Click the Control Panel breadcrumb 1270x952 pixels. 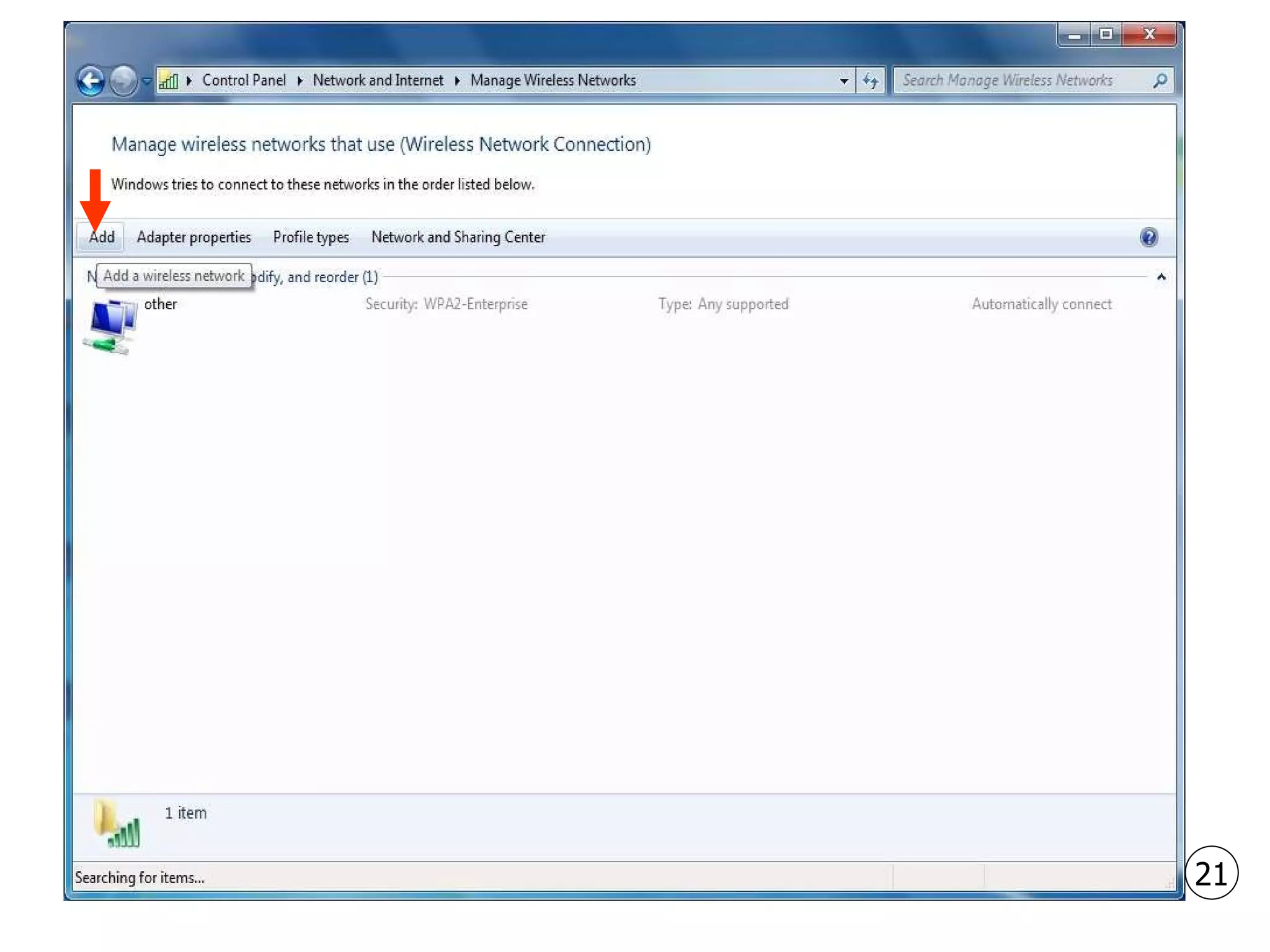click(x=244, y=81)
